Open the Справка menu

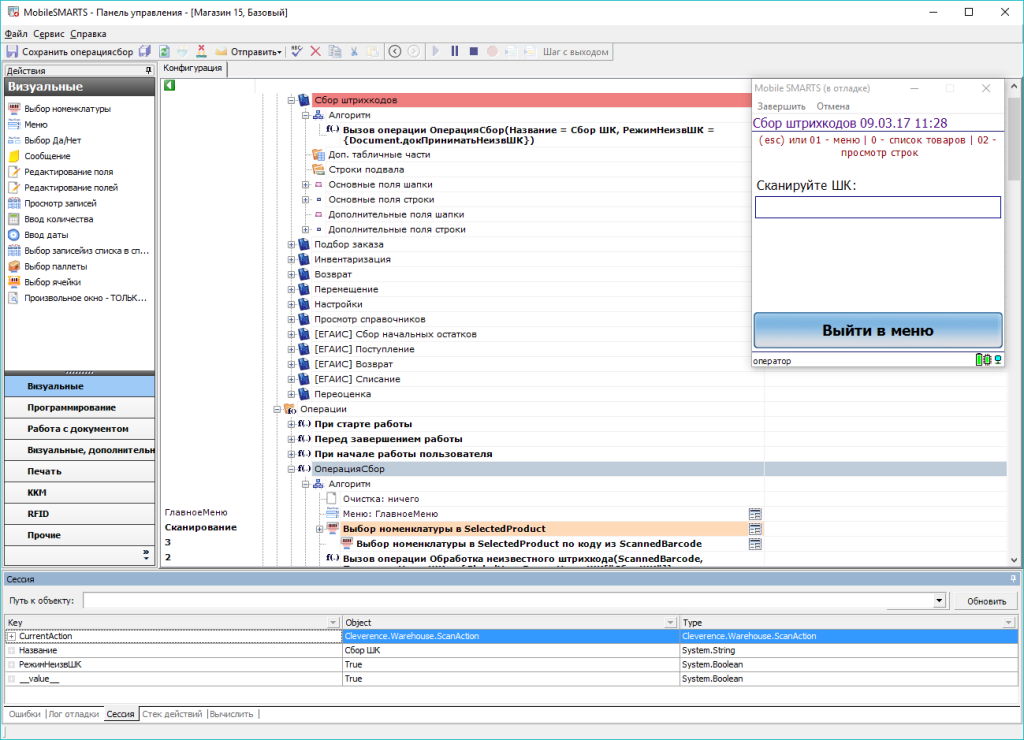pyautogui.click(x=88, y=34)
